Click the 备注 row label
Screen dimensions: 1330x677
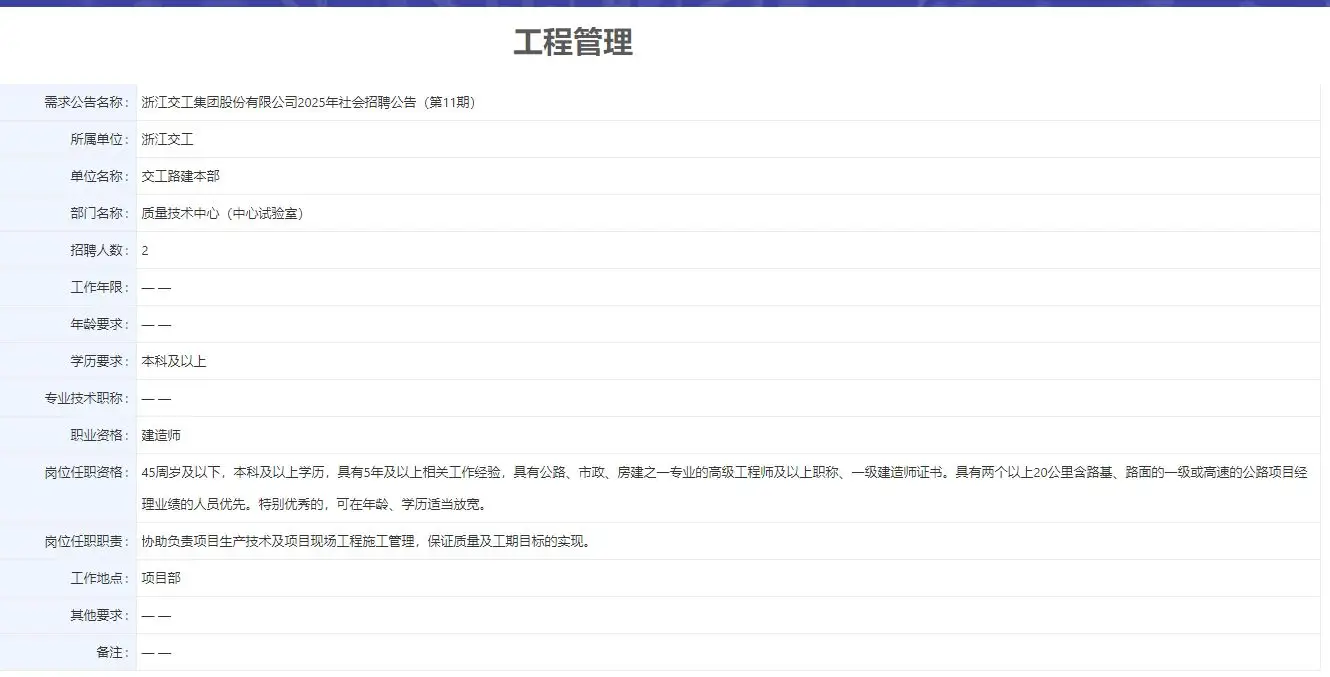click(113, 652)
